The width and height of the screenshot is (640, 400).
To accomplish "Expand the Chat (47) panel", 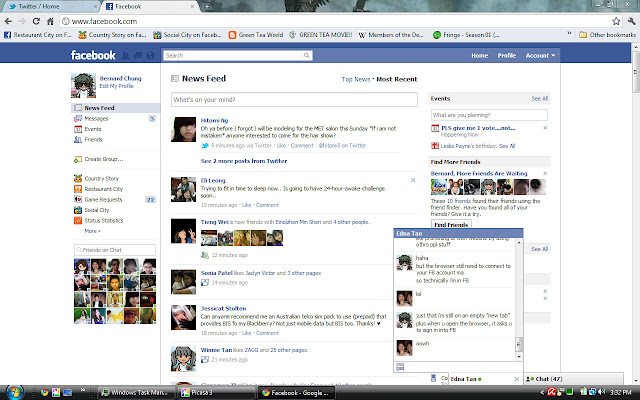I will point(573,379).
